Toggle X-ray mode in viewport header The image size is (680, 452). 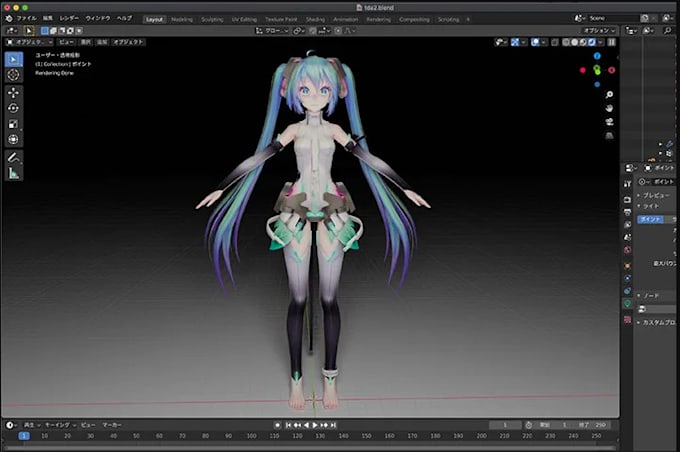[x=555, y=42]
